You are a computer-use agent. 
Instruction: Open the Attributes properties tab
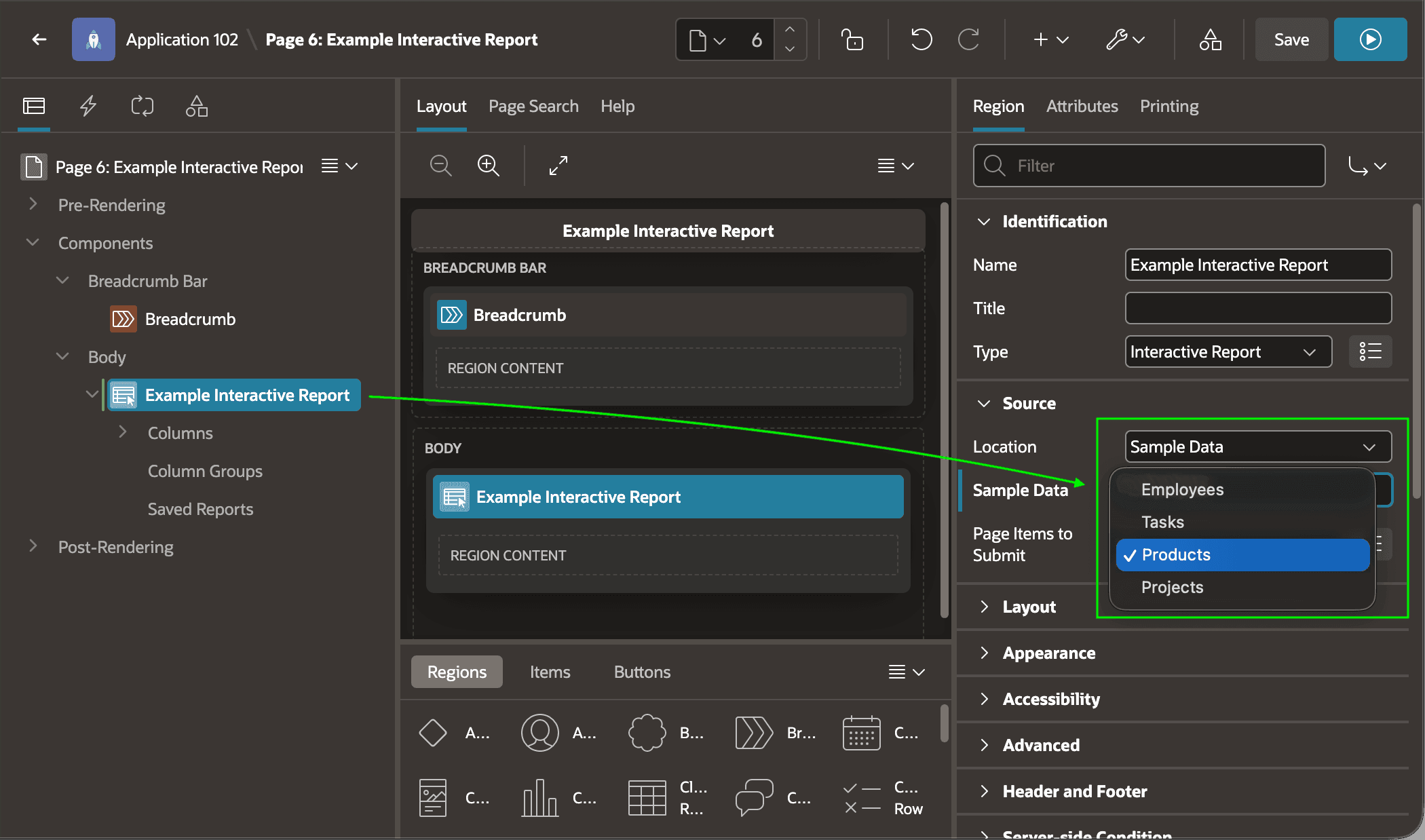tap(1082, 106)
